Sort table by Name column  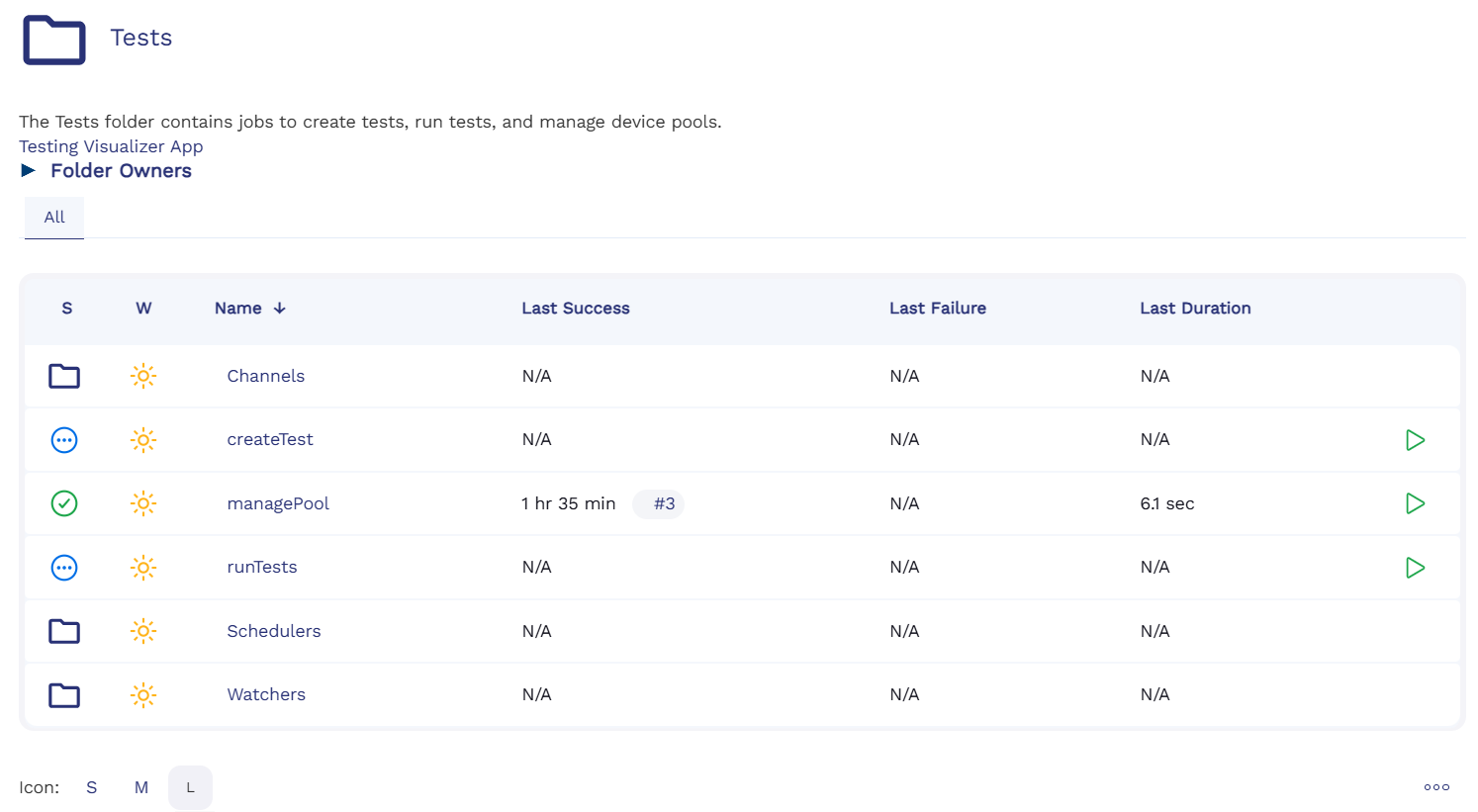[238, 309]
